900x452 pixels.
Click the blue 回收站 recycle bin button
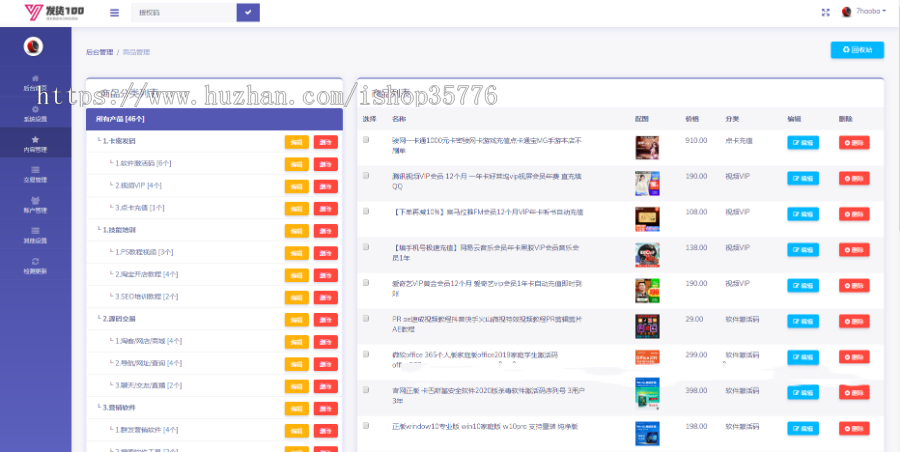pyautogui.click(x=857, y=49)
